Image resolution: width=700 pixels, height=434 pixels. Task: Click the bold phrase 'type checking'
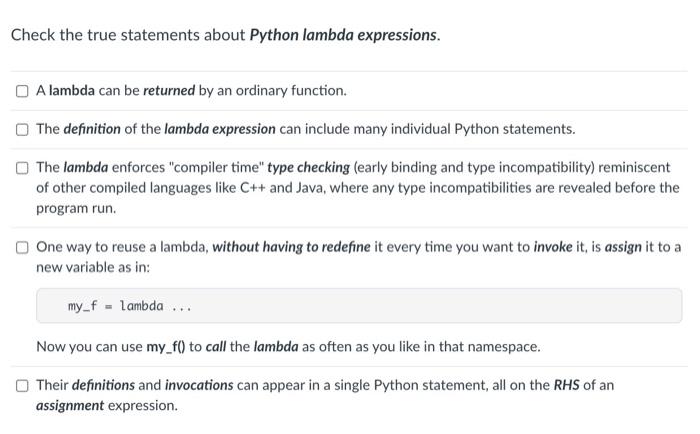click(x=308, y=167)
